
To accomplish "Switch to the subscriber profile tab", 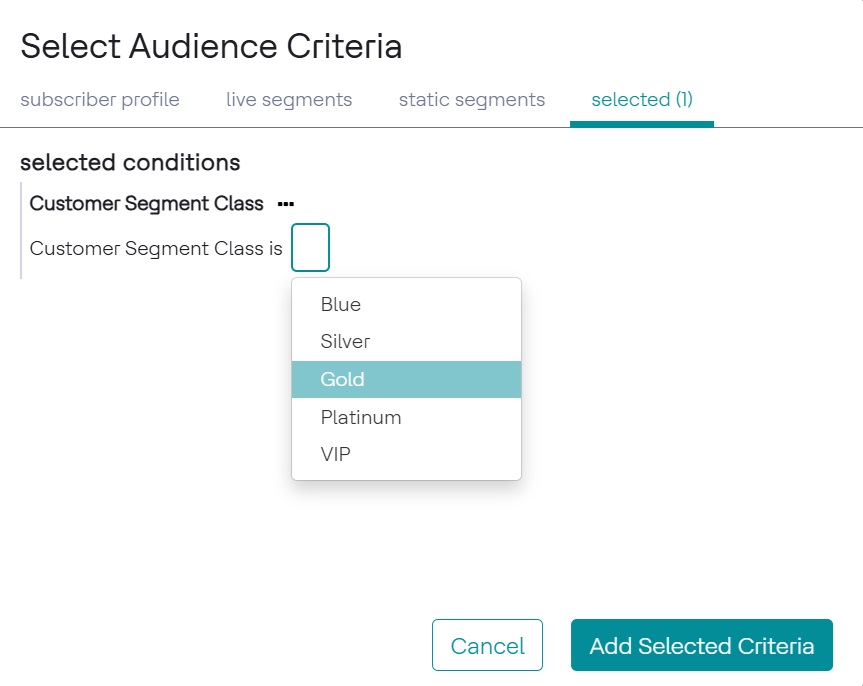I will (x=100, y=100).
